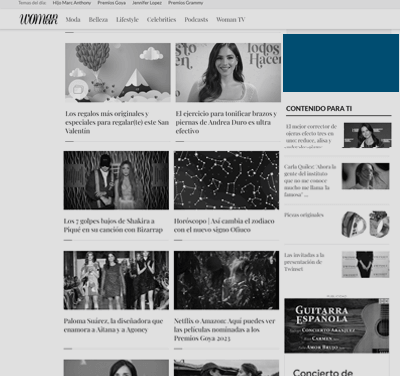
Task: Open the Andrea Duro exercise article headline
Action: coord(226,122)
